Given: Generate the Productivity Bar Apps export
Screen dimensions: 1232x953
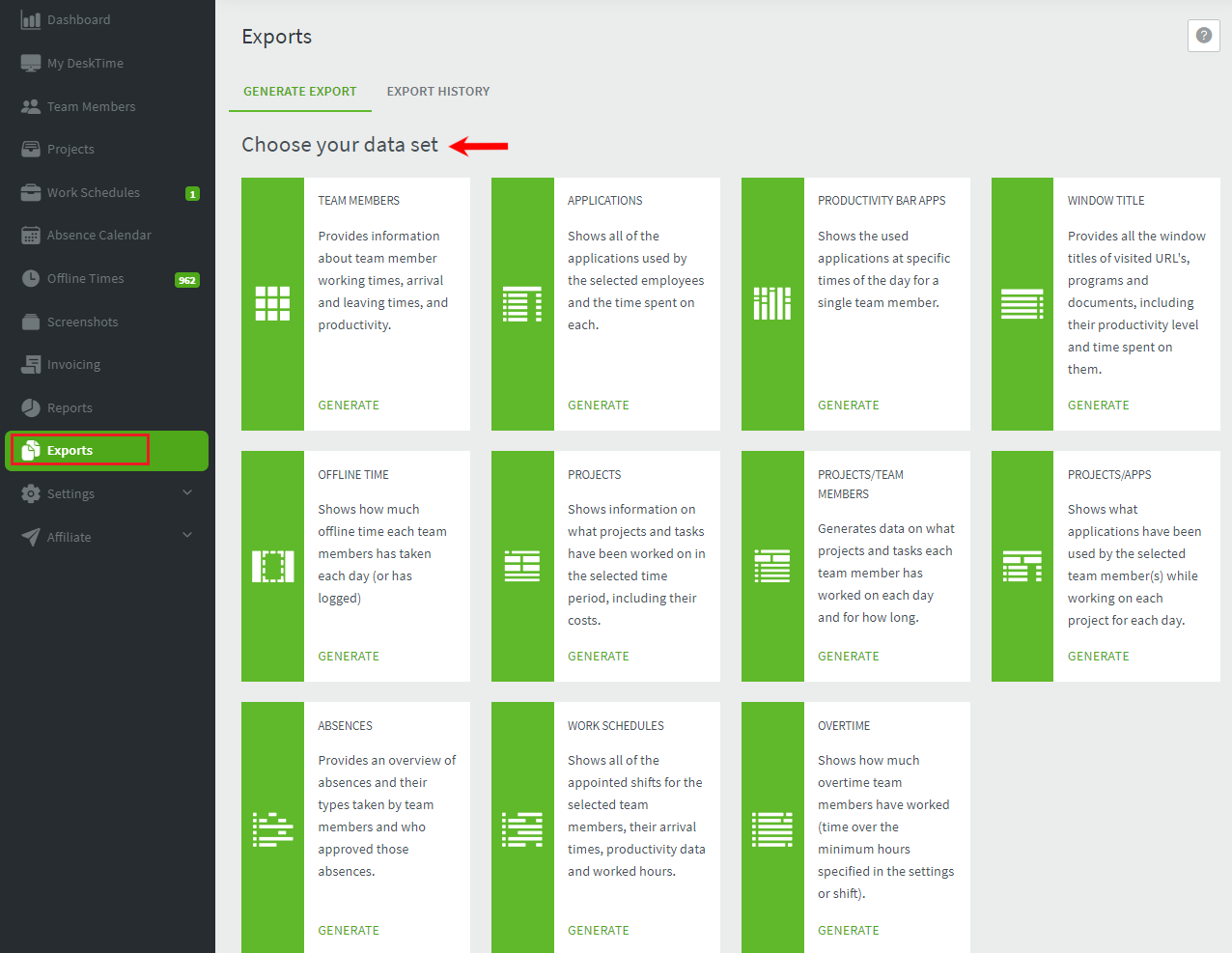Looking at the screenshot, I should tap(849, 406).
